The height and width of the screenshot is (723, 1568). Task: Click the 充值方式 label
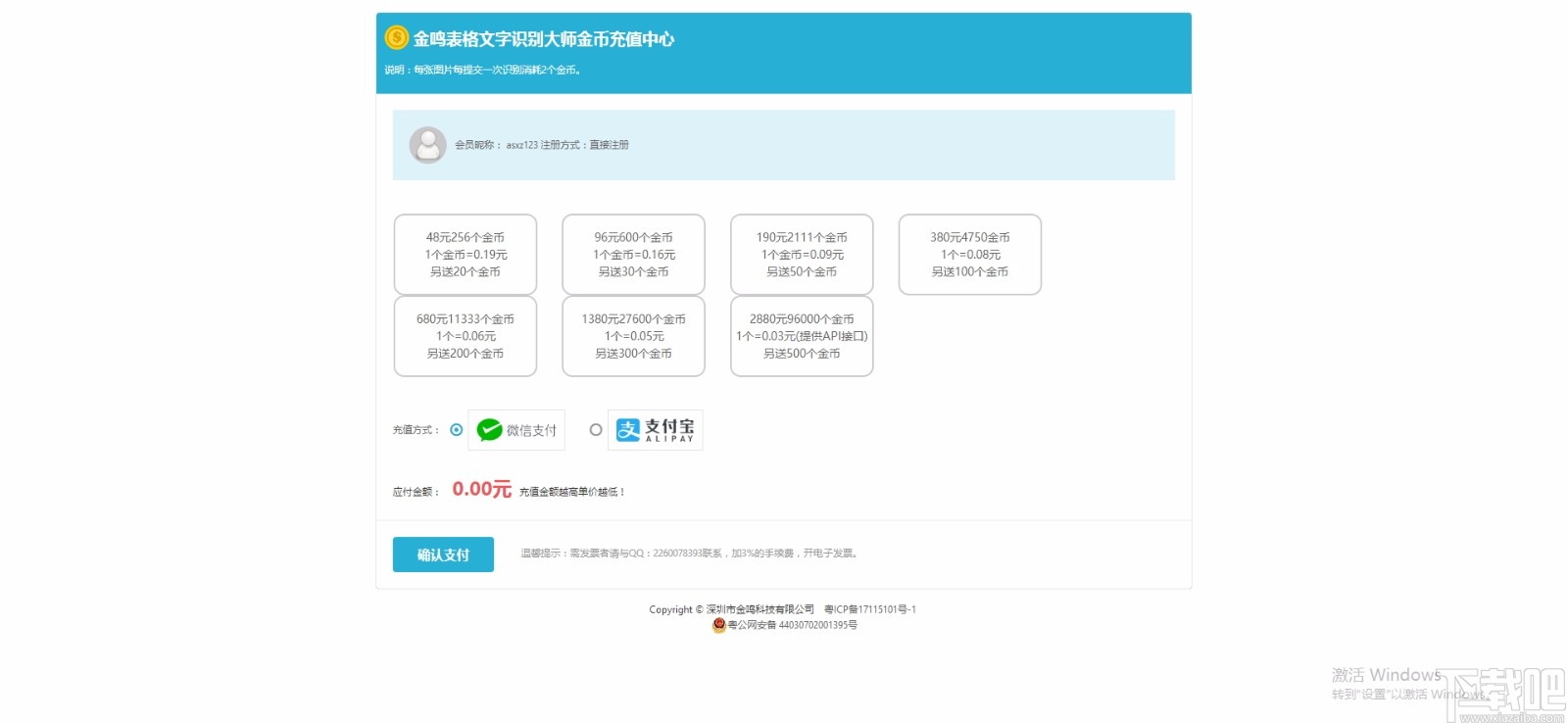(x=416, y=430)
